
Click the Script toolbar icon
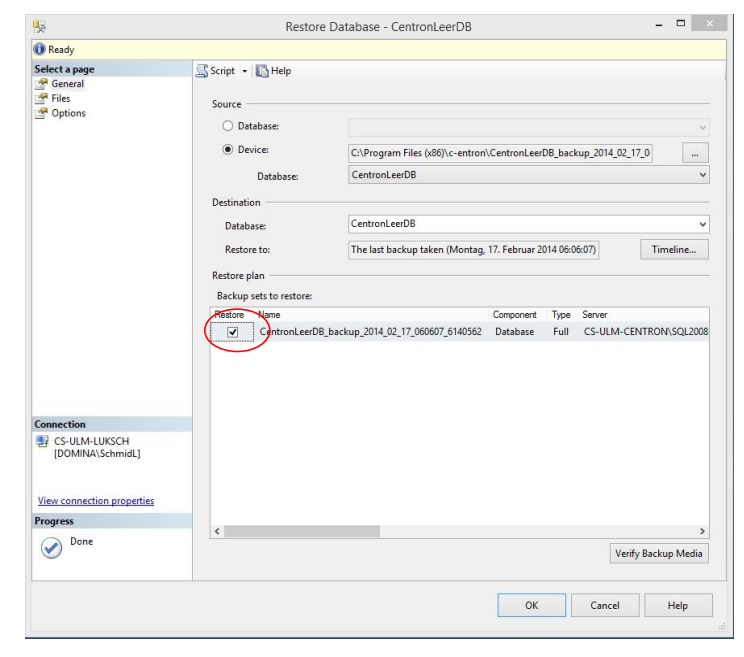[201, 71]
